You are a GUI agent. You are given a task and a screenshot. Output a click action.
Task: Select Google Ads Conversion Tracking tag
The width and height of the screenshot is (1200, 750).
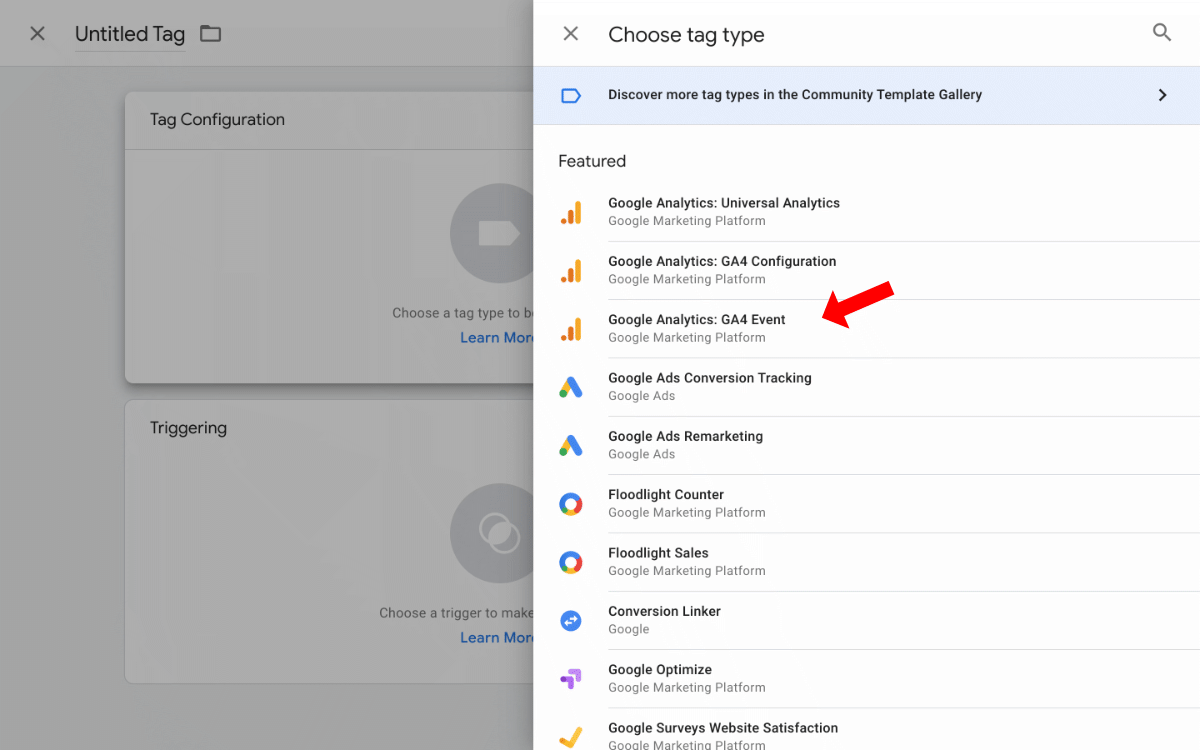pyautogui.click(x=867, y=387)
